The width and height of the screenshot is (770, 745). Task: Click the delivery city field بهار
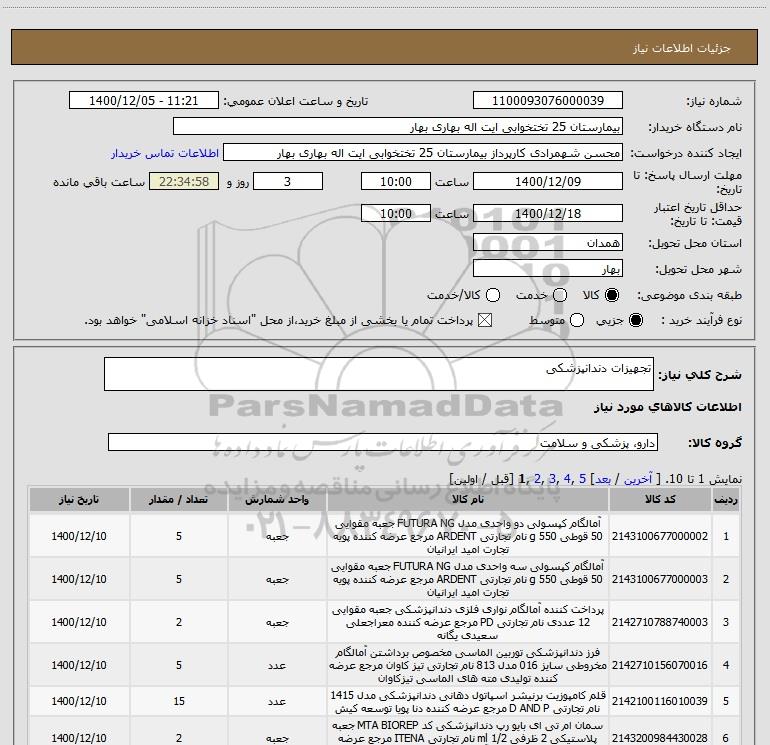point(548,269)
